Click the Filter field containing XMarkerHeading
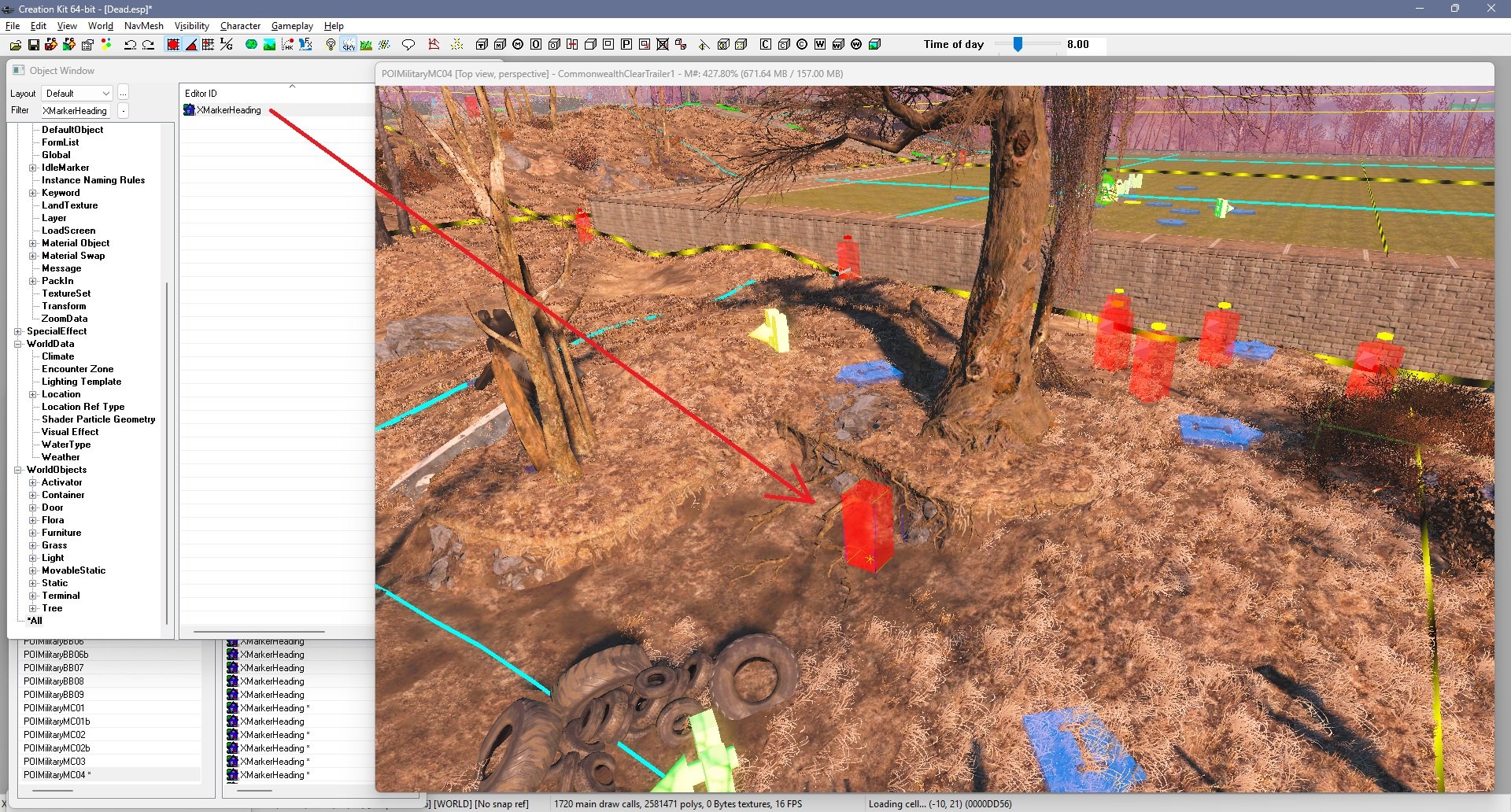 coord(76,111)
